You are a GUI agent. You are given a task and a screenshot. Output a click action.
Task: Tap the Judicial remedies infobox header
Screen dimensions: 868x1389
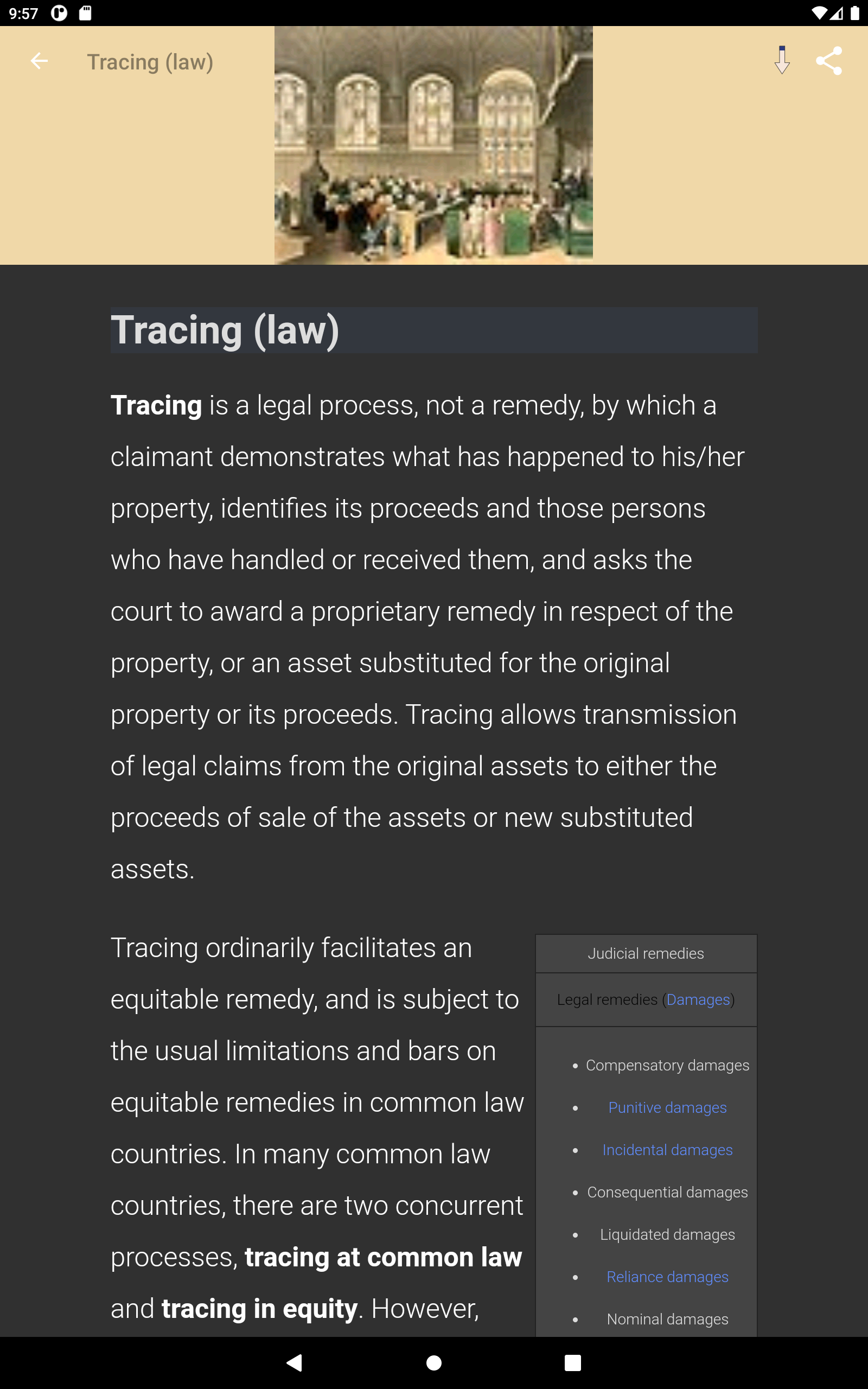pos(646,953)
